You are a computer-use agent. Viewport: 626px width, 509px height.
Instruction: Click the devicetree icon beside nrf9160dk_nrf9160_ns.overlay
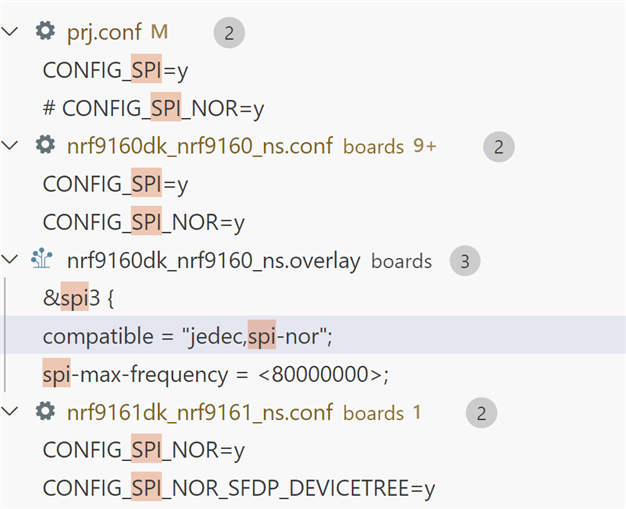pos(42,258)
